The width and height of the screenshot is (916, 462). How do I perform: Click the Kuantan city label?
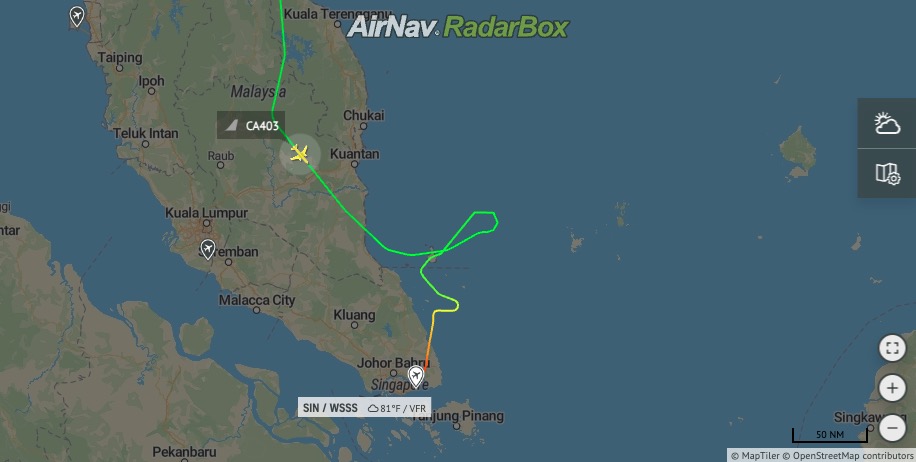[355, 154]
